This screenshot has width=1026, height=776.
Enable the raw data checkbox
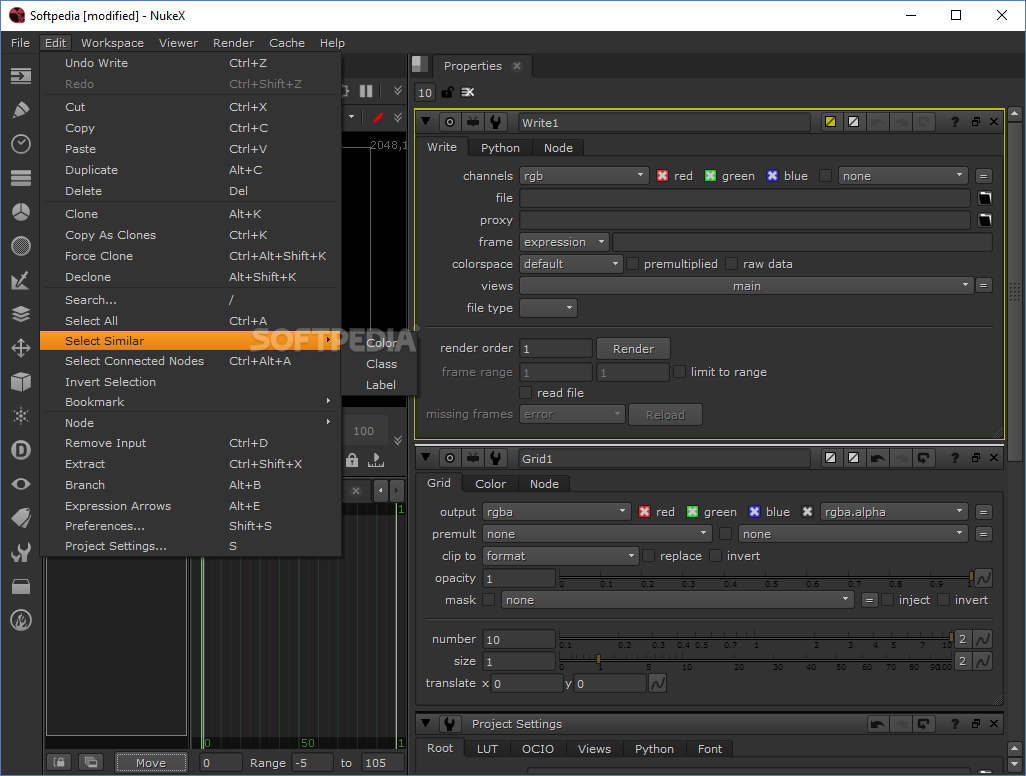[x=732, y=264]
